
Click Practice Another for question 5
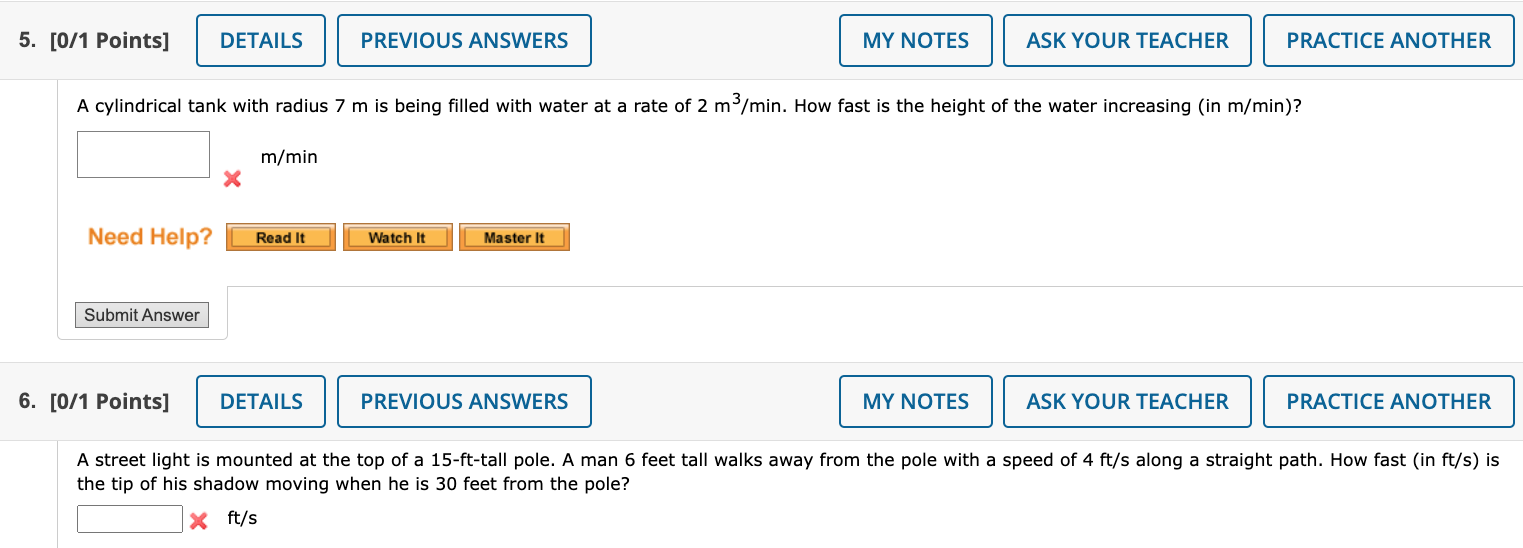coord(1388,41)
